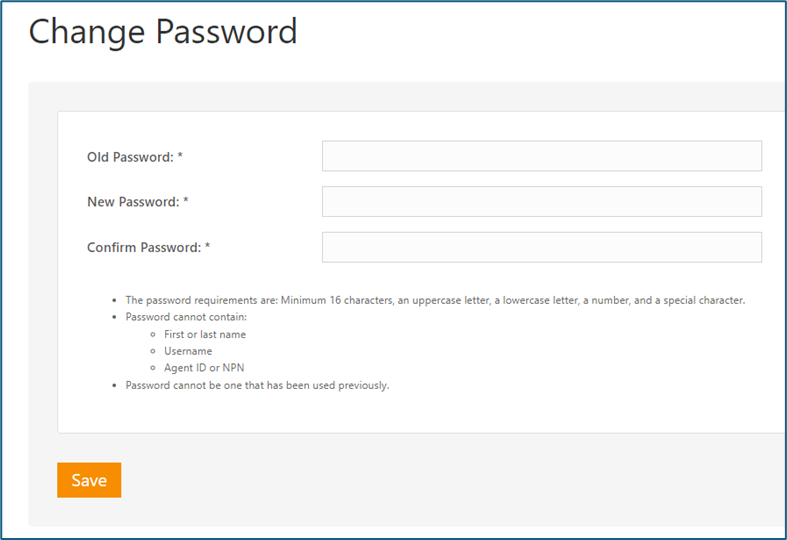Select the Confirm Password input field
The height and width of the screenshot is (540, 787).
(x=542, y=247)
